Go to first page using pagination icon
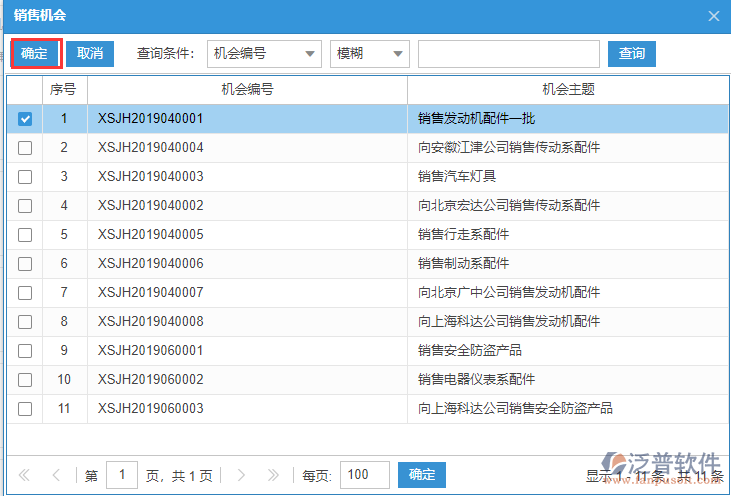This screenshot has height=496, width=731. coord(25,475)
